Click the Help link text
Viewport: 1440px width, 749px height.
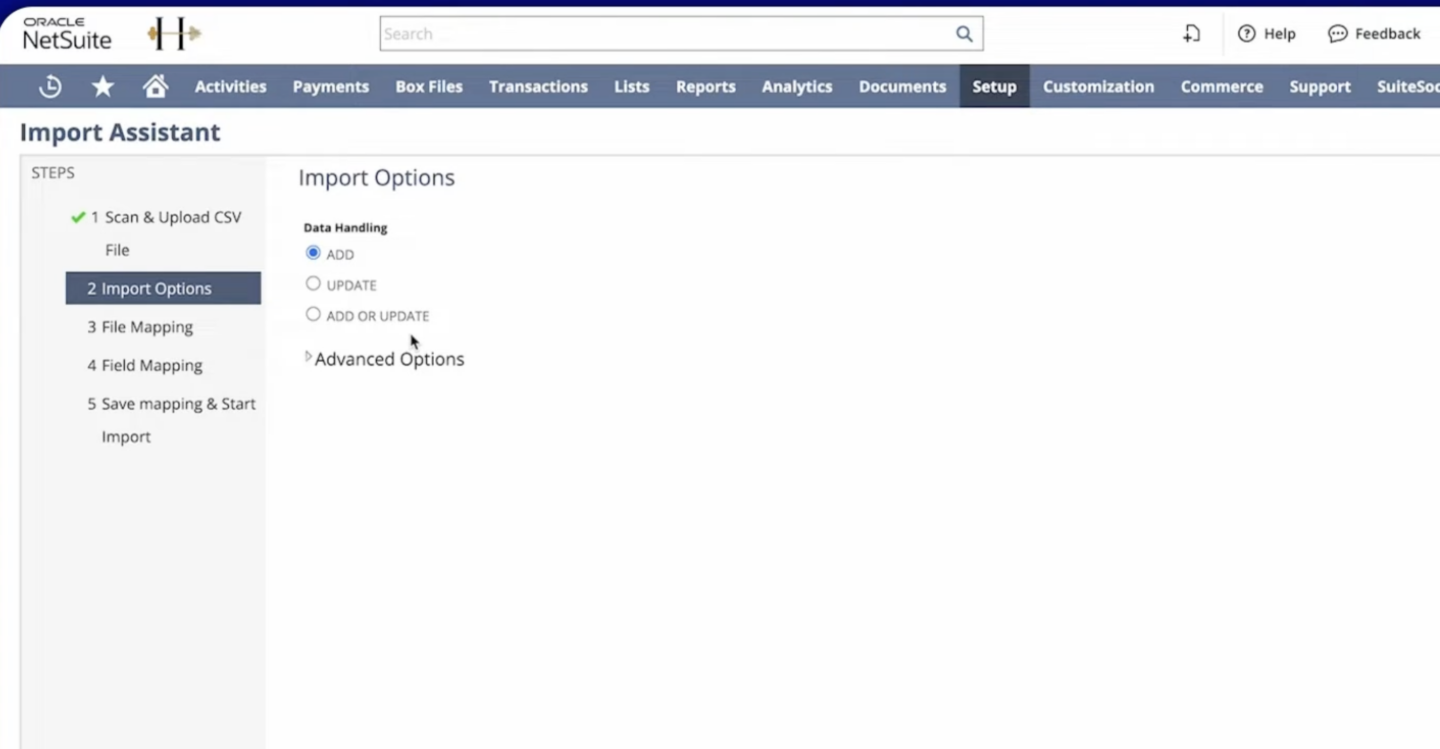pos(1280,34)
